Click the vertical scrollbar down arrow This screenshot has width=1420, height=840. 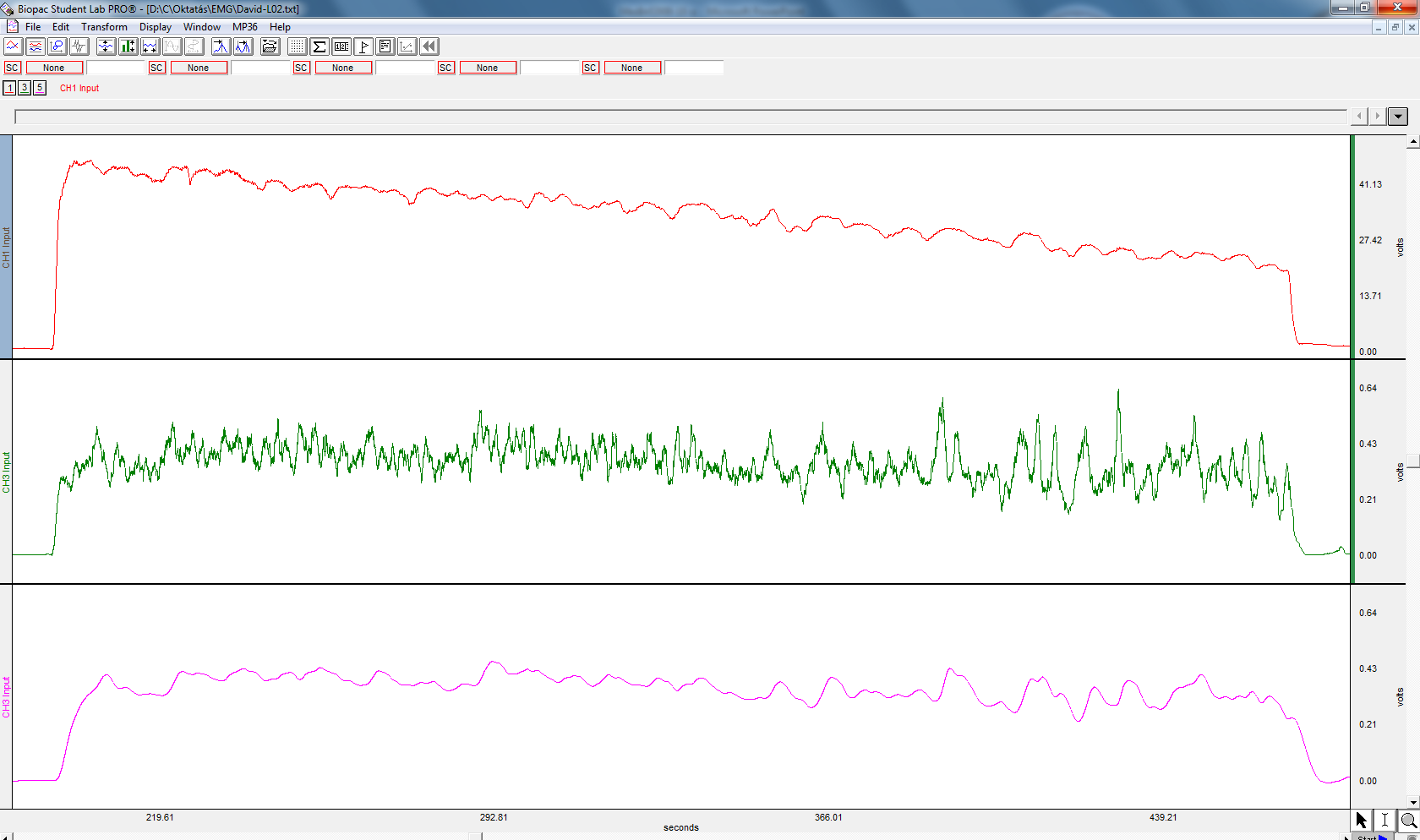tap(1413, 802)
